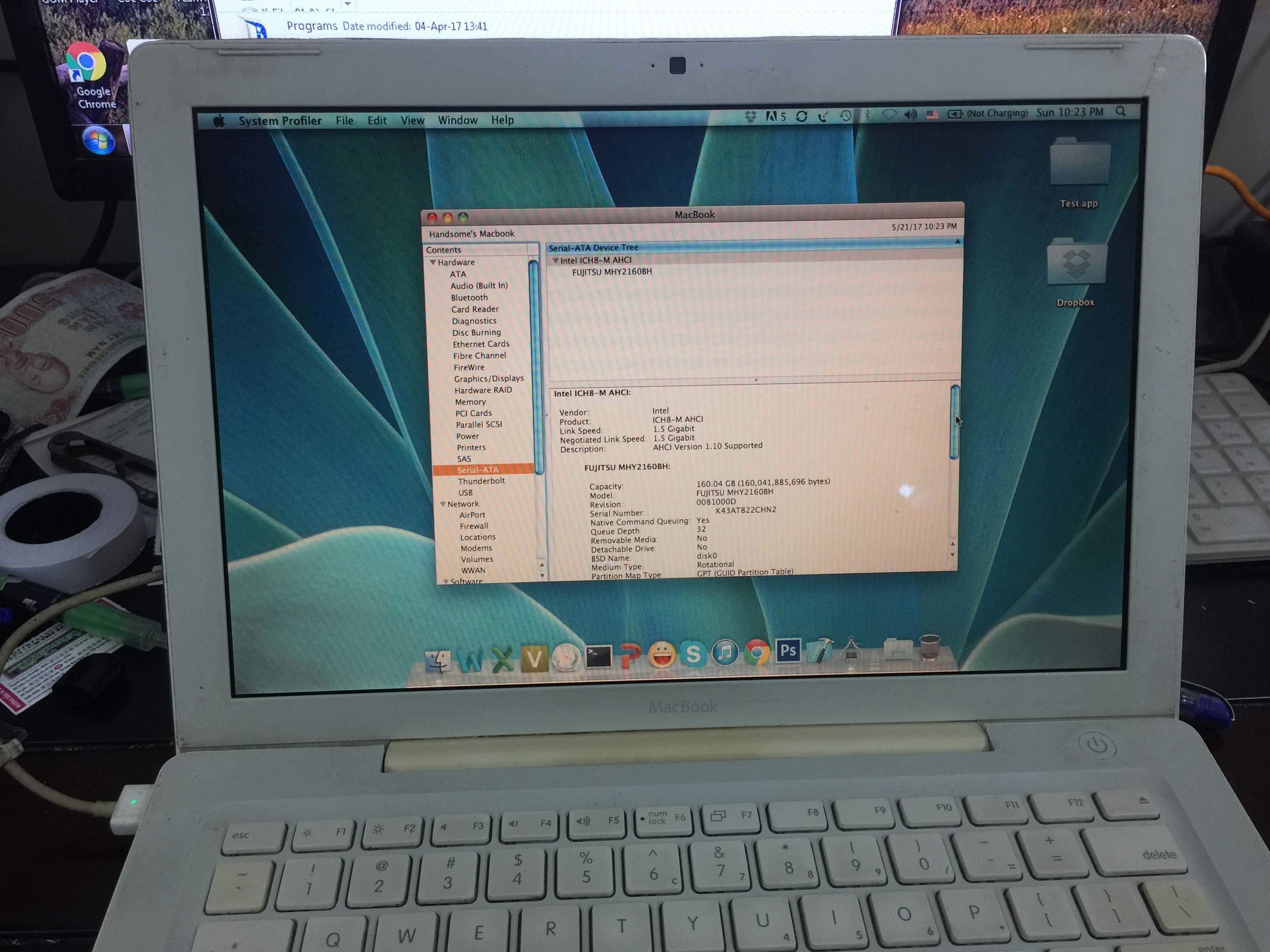The height and width of the screenshot is (952, 1270).
Task: Open the Window menu
Action: tap(458, 120)
